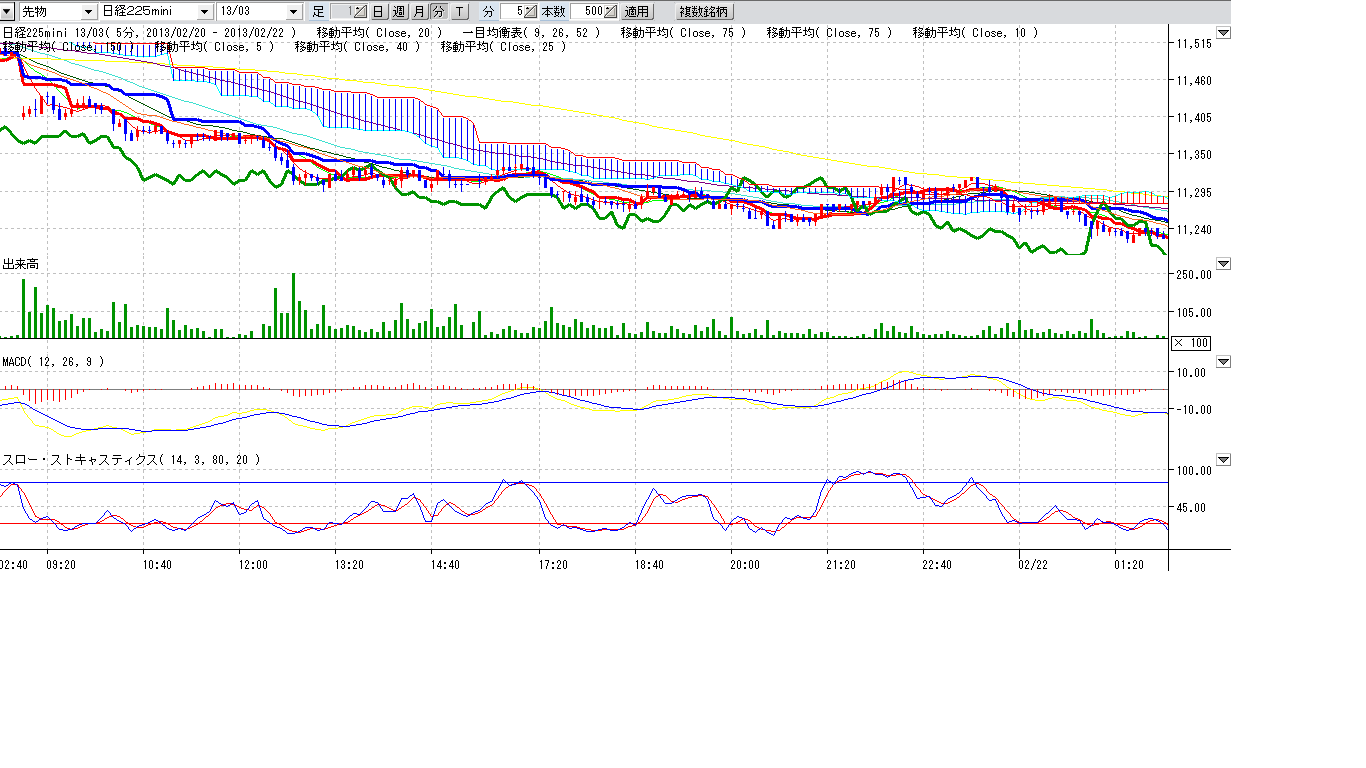Click the 複数銘柄 multiple symbols button

tap(704, 12)
